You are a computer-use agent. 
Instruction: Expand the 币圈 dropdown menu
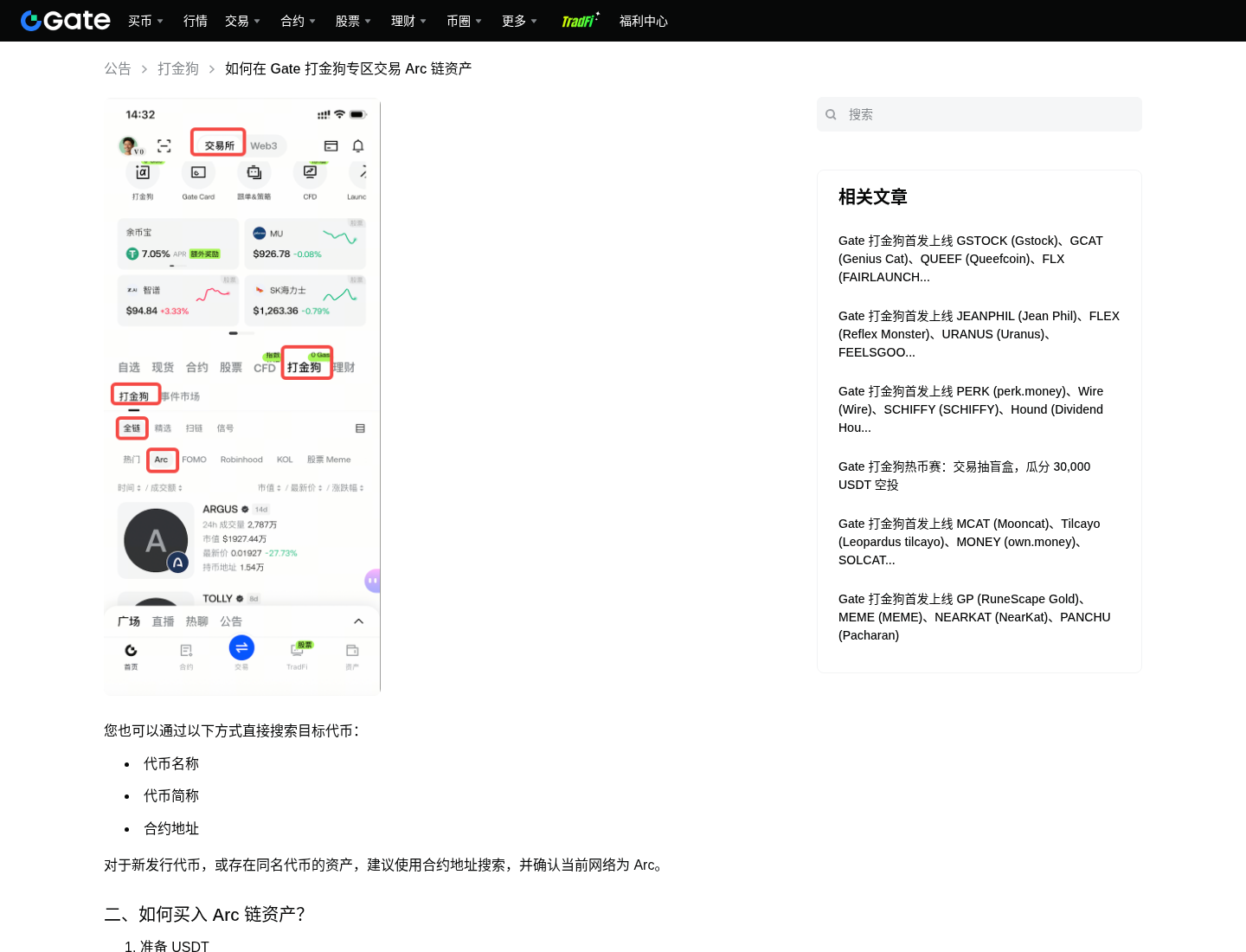point(465,21)
